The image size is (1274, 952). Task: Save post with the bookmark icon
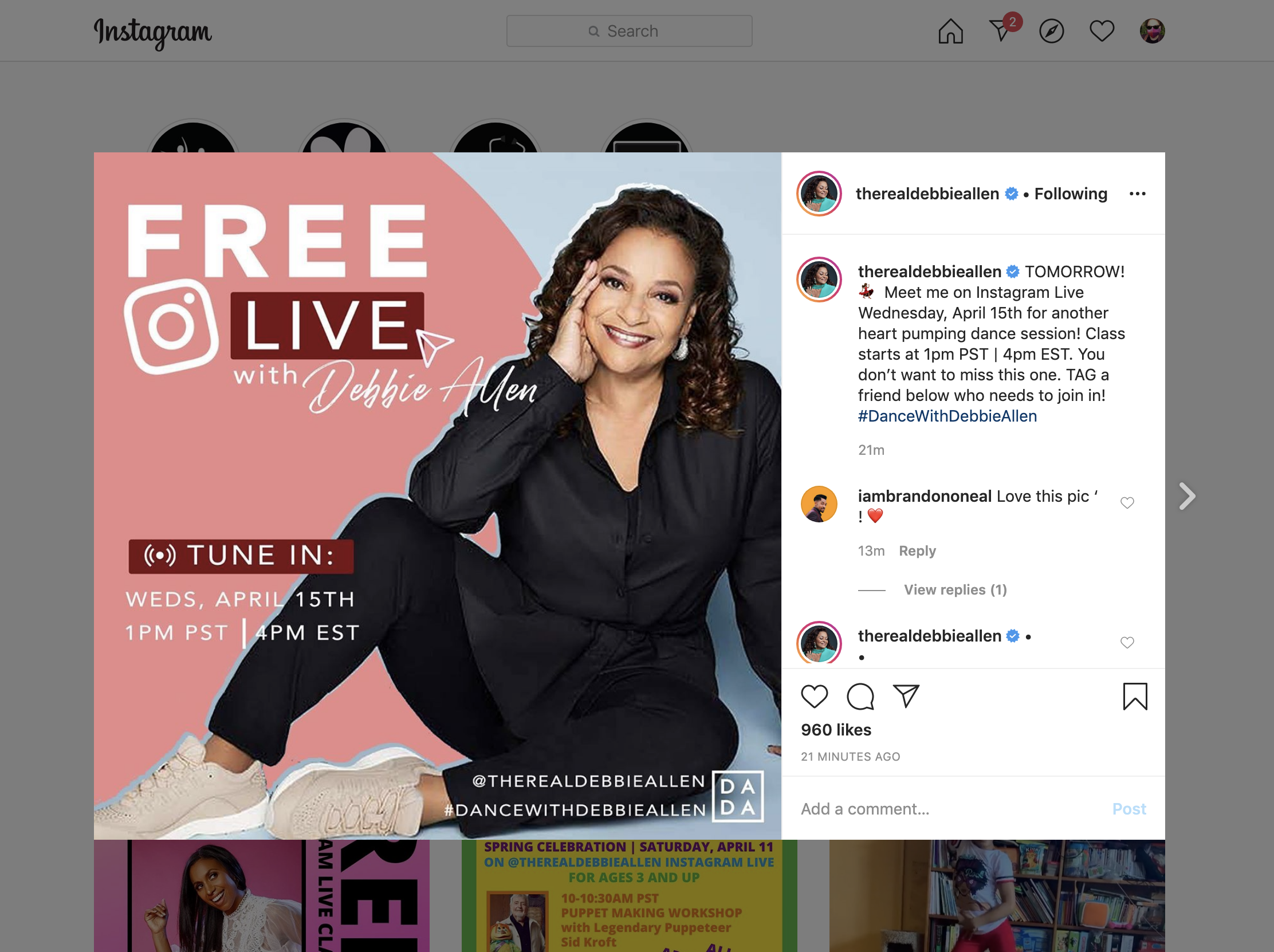tap(1135, 697)
